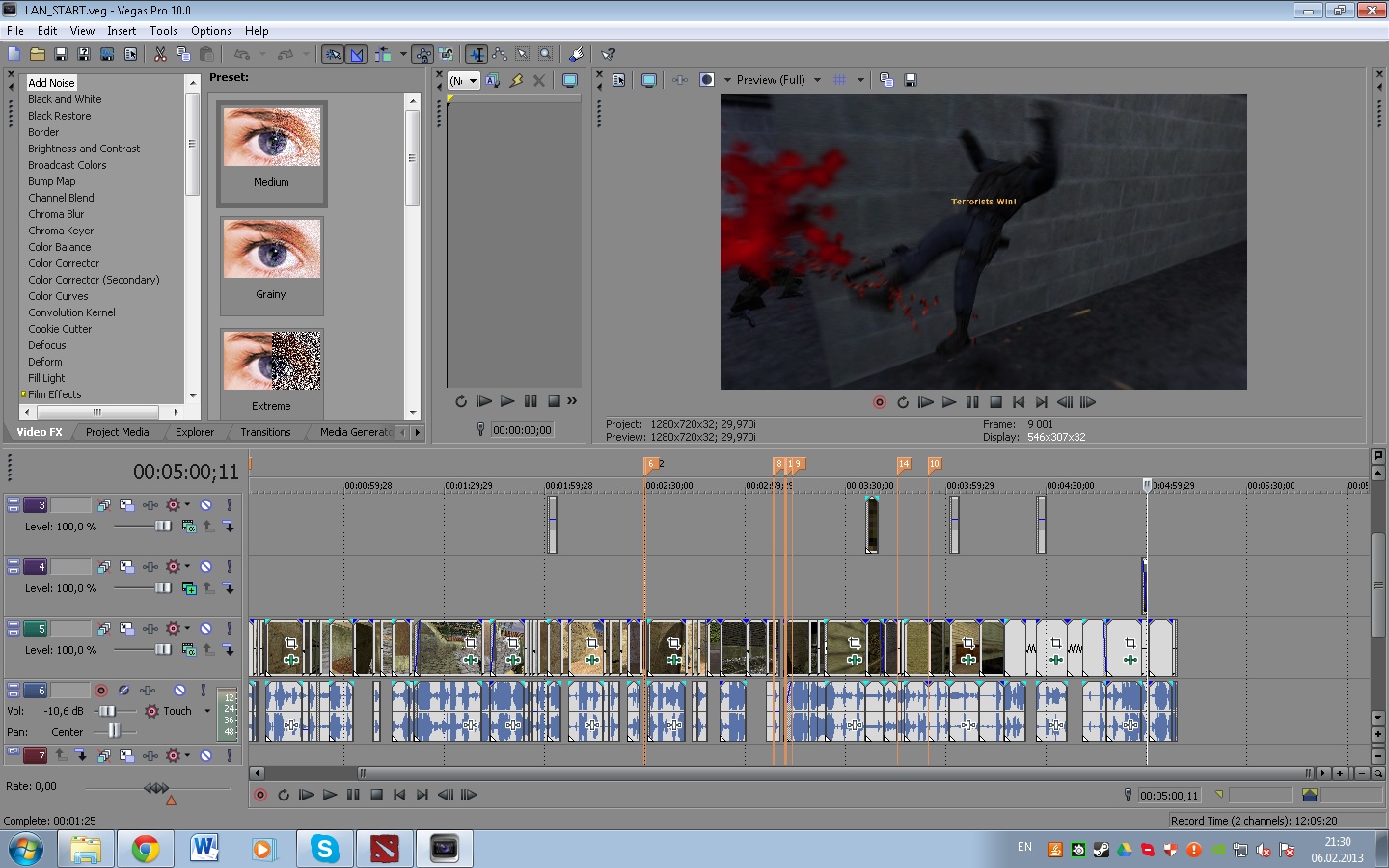This screenshot has width=1389, height=868.
Task: Open Track Motion on track 3
Action: 126,504
